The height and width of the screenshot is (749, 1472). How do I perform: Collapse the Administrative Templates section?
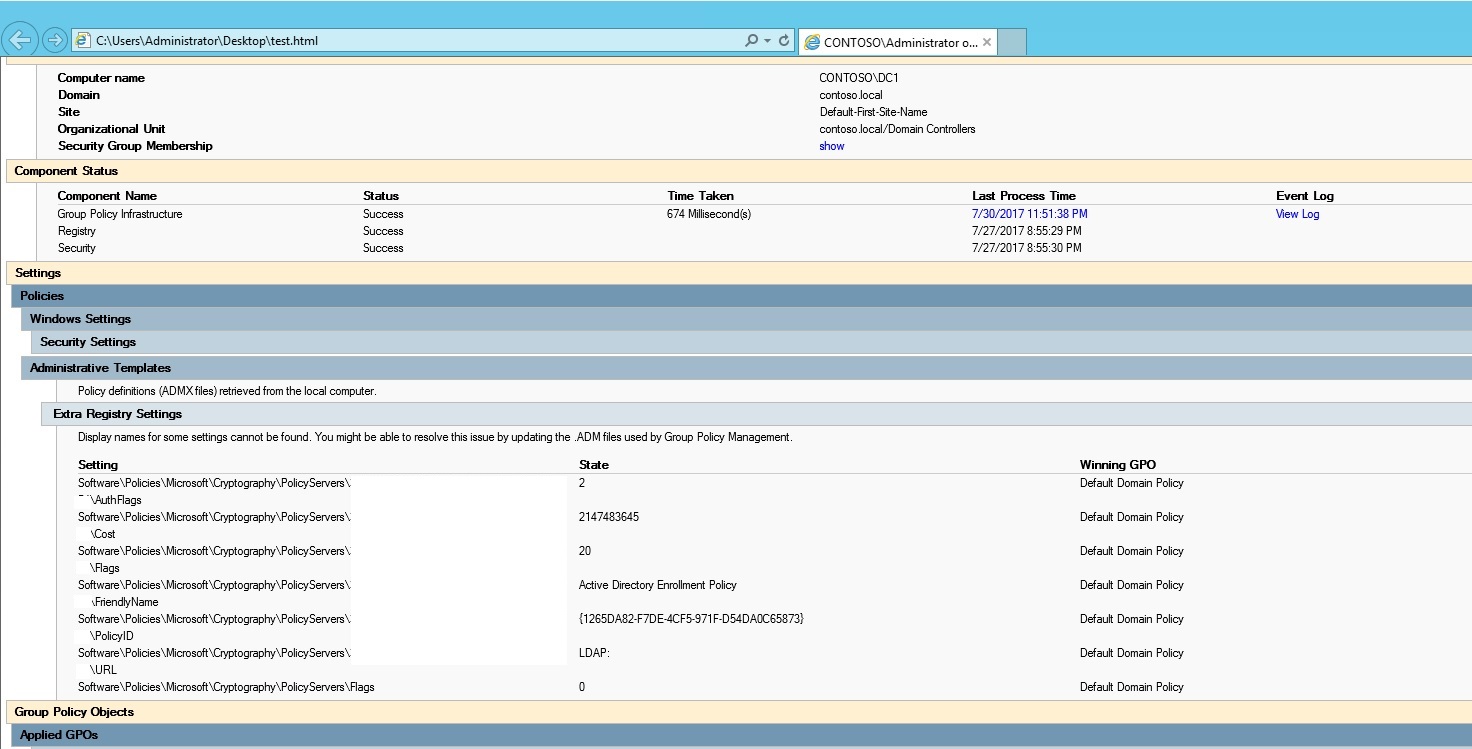[x=746, y=368]
